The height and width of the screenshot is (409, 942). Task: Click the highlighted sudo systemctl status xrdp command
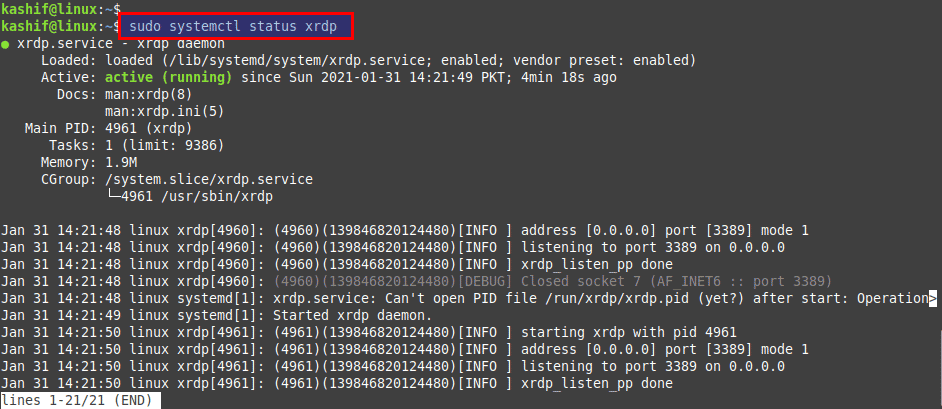pos(233,27)
